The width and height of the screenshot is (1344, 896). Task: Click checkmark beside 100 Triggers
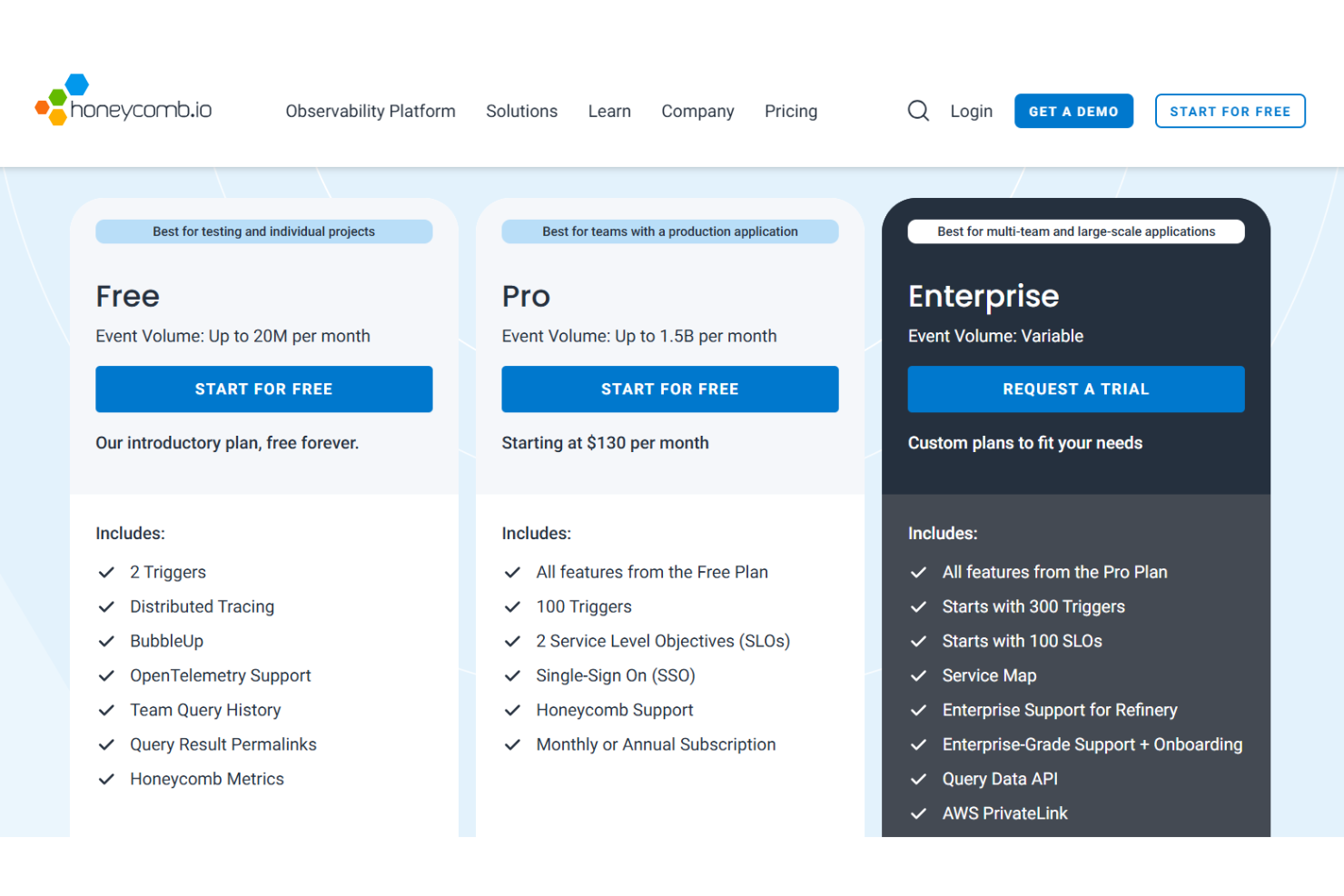(512, 606)
